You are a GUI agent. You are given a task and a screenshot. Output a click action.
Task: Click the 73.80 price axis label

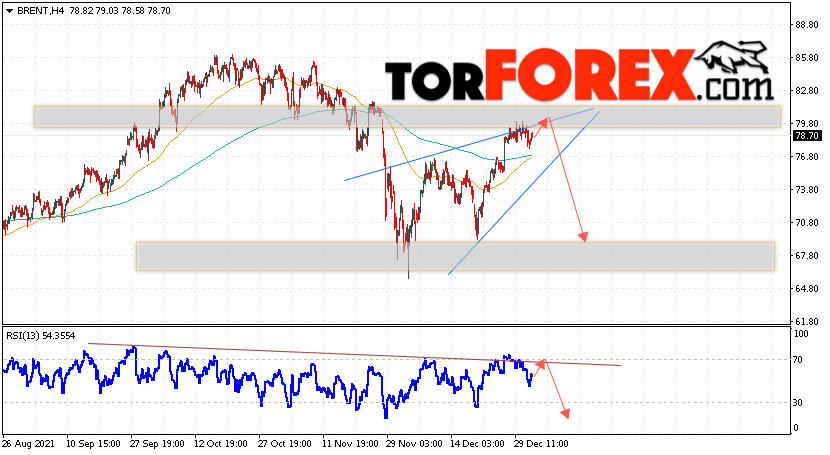point(806,189)
